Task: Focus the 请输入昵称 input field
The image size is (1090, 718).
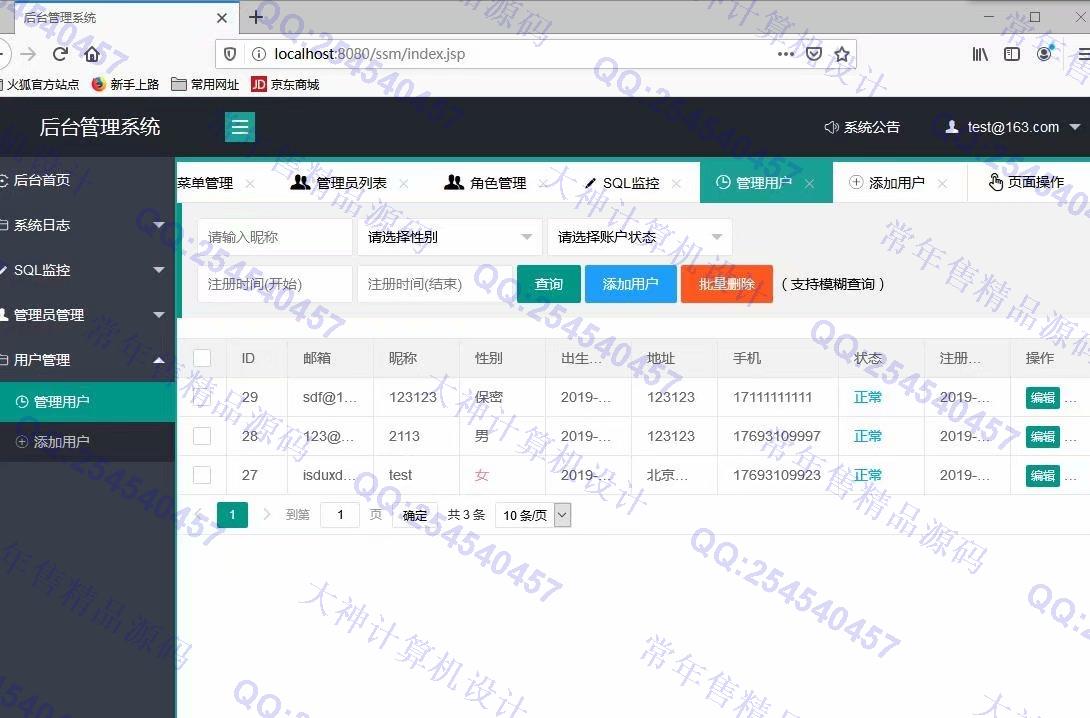Action: [x=275, y=237]
